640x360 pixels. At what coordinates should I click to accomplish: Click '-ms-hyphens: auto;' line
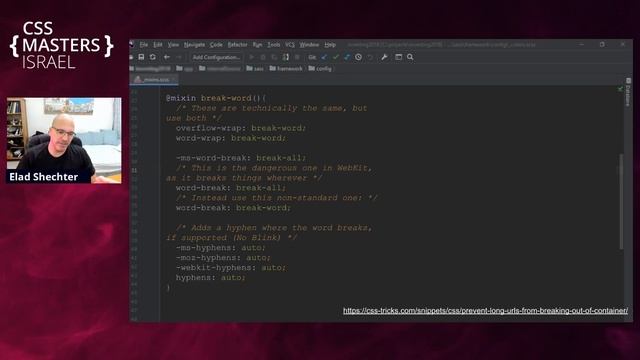coord(221,248)
